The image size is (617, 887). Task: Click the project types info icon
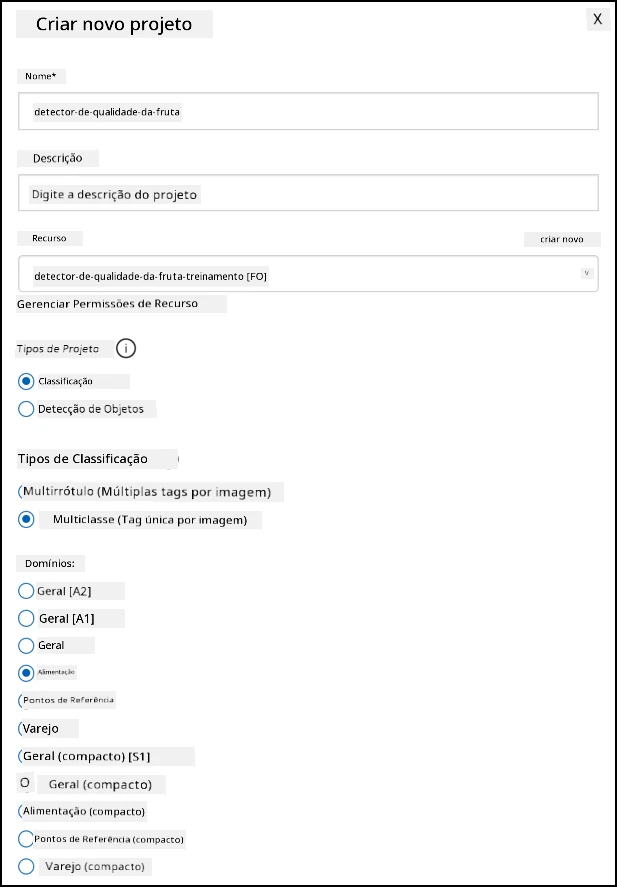click(126, 349)
